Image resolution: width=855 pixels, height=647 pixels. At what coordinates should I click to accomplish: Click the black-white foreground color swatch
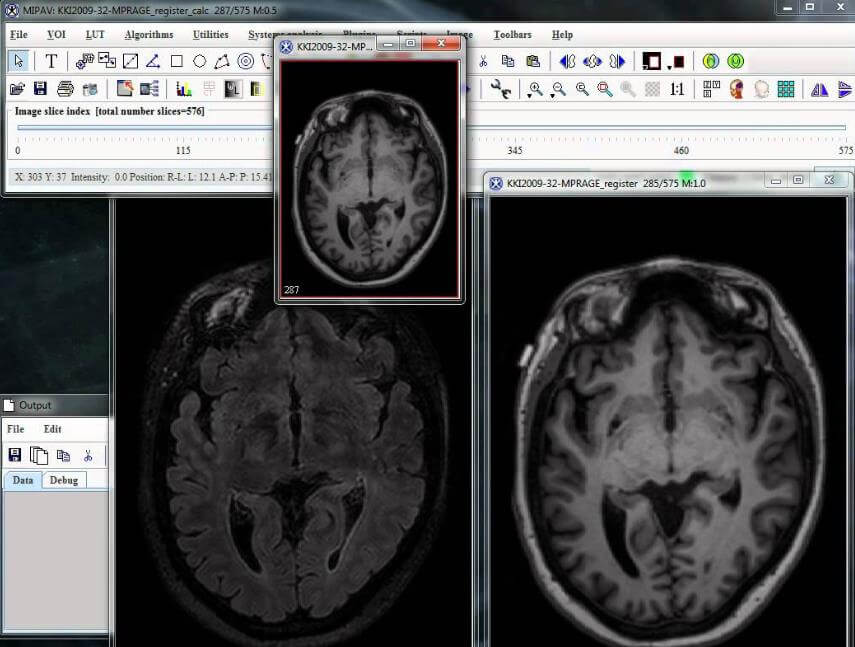651,61
